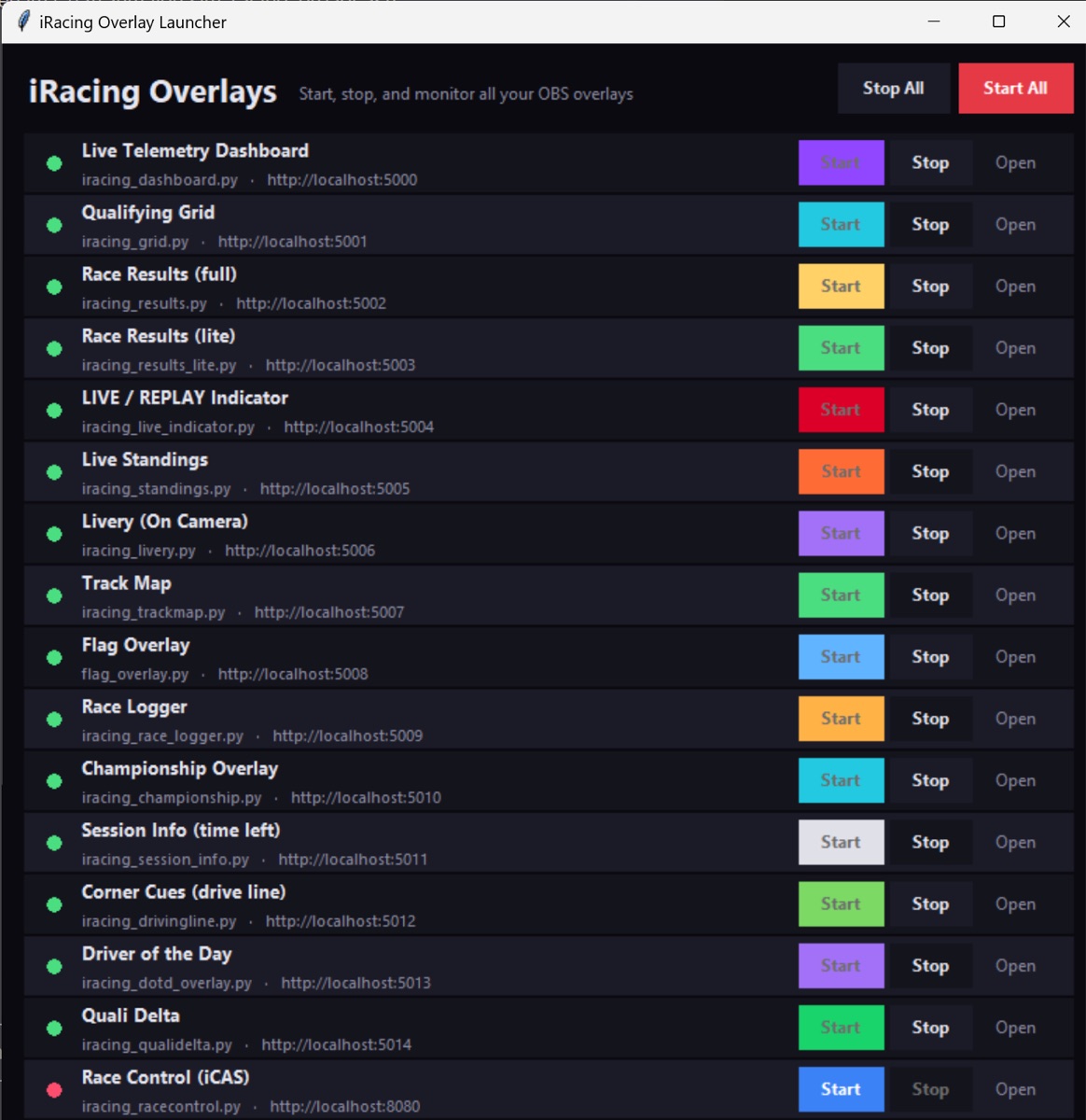Stop the Championship Overlay
Viewport: 1086px width, 1120px height.
[930, 781]
